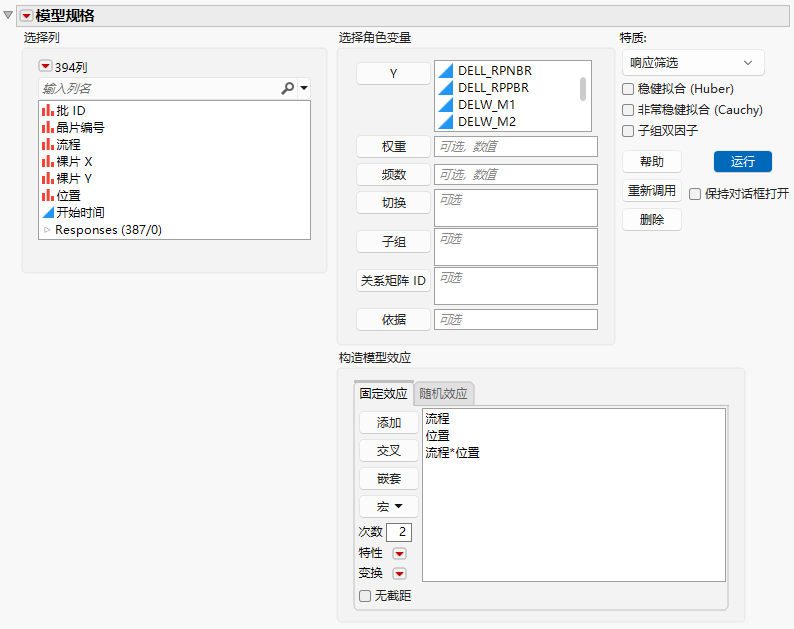Image resolution: width=794 pixels, height=629 pixels.
Task: Open the 变换 red triangle menu
Action: [400, 574]
